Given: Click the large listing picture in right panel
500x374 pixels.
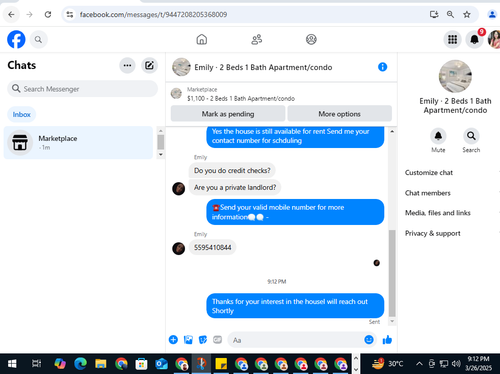Looking at the screenshot, I should [x=455, y=76].
